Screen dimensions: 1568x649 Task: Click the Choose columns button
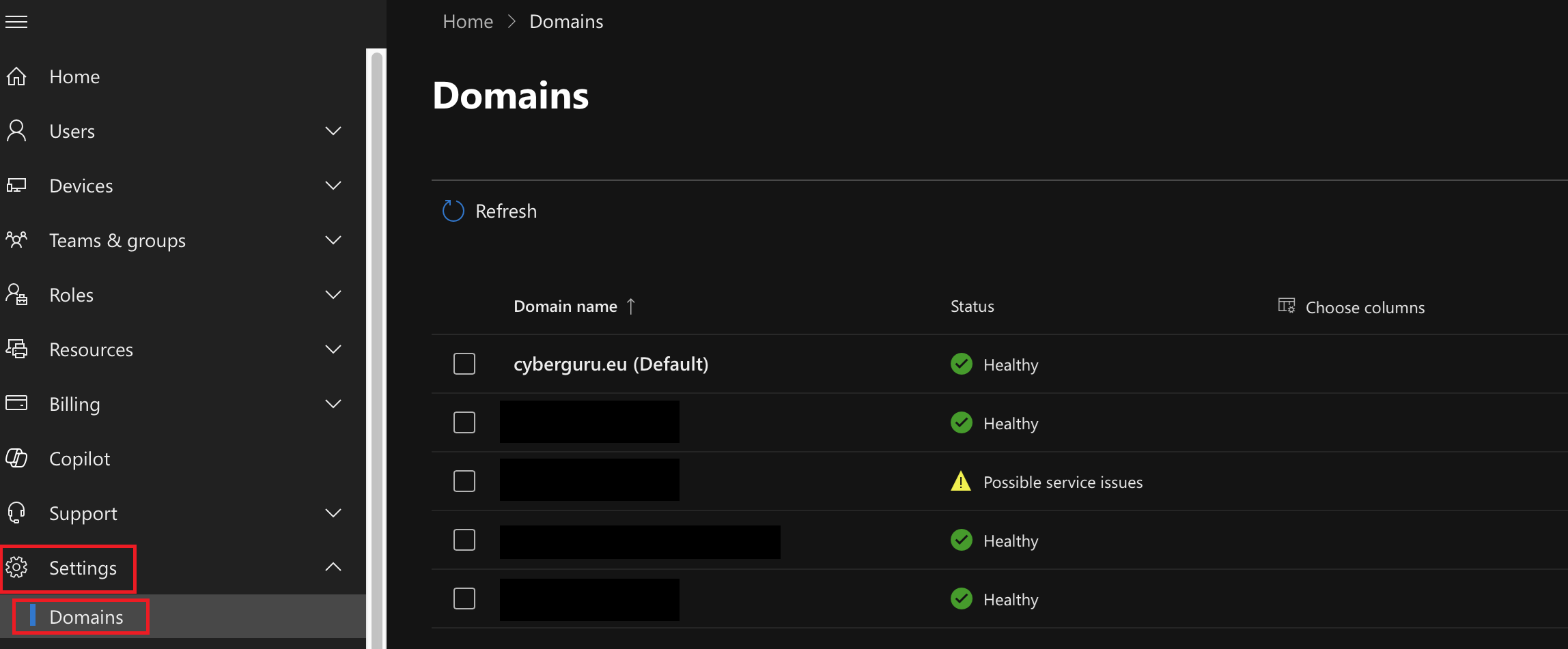(1352, 307)
